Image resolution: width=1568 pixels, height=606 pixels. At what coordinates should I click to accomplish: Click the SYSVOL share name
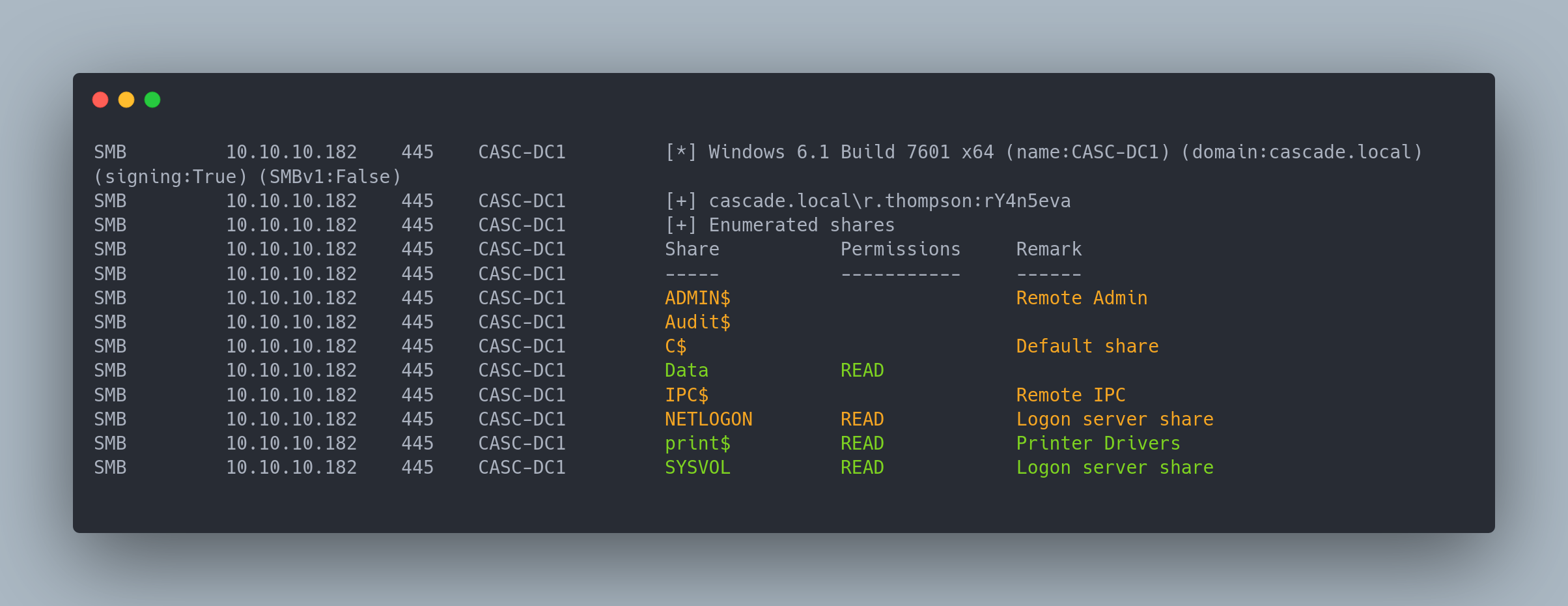tap(697, 467)
